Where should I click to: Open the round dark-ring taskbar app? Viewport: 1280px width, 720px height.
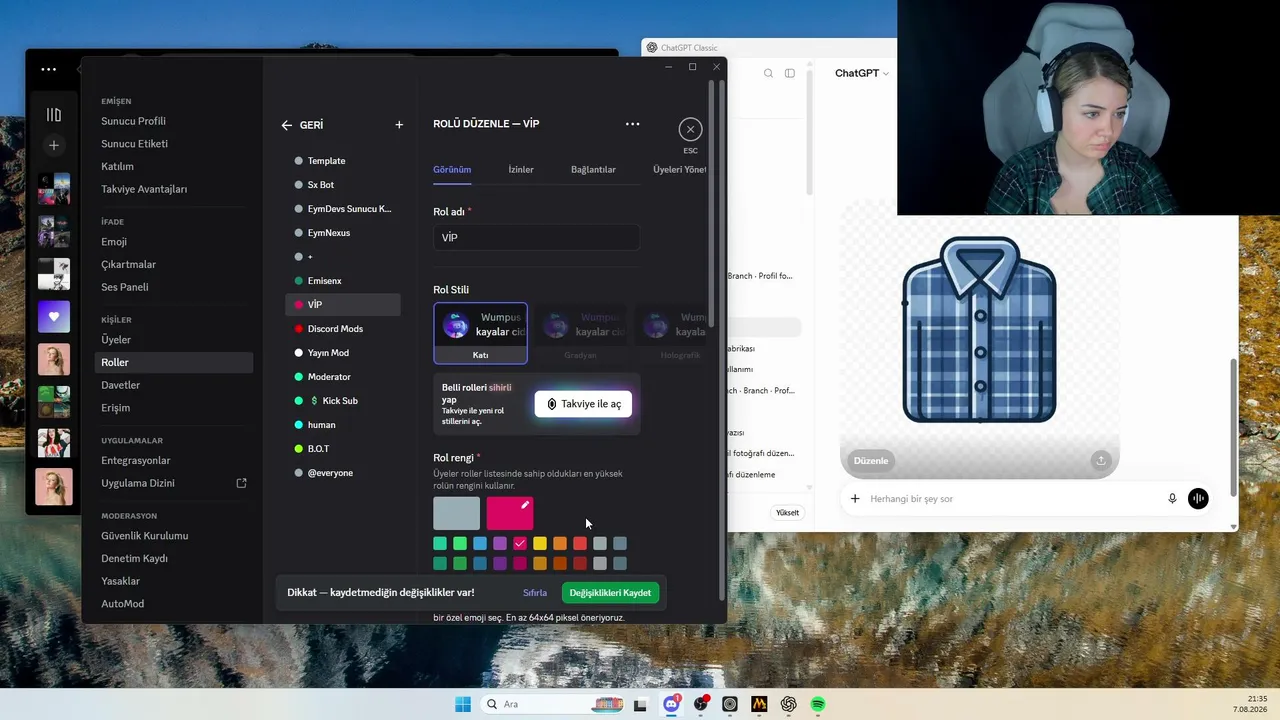[x=730, y=704]
